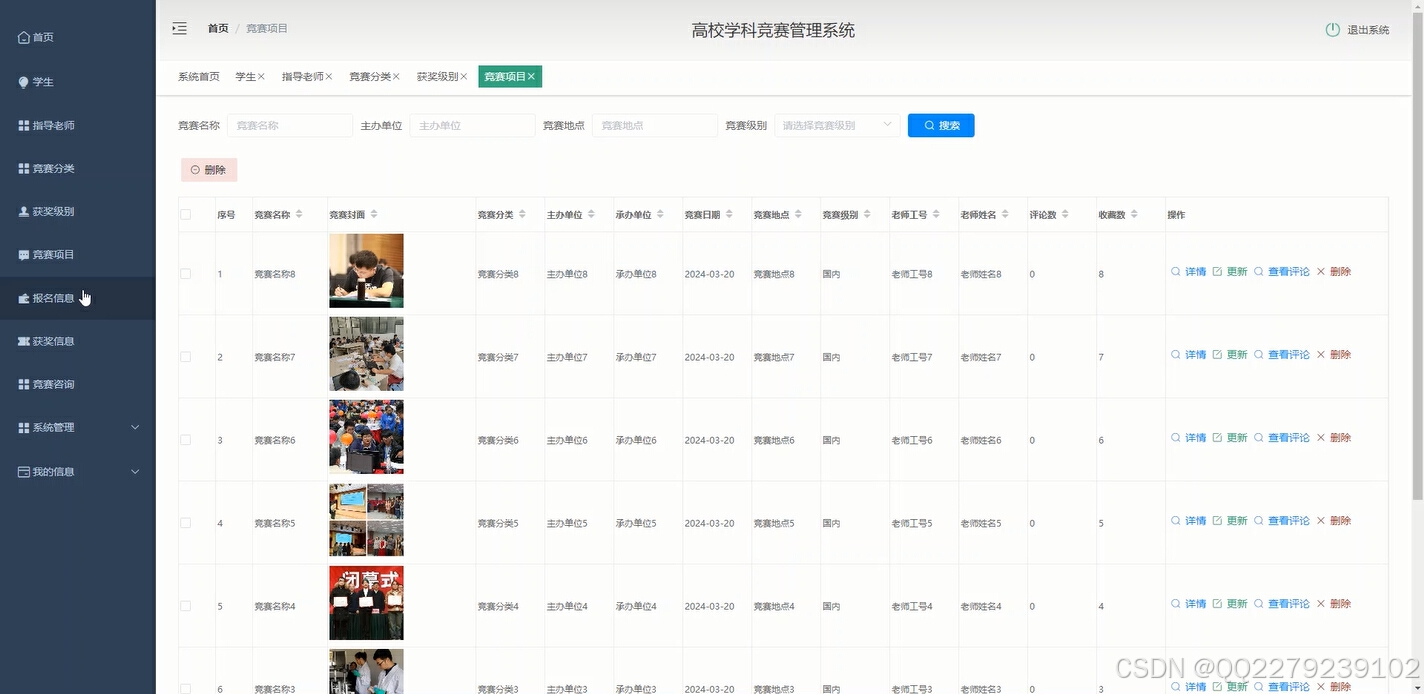Toggle the select-all checkbox in table header

pyautogui.click(x=184, y=214)
